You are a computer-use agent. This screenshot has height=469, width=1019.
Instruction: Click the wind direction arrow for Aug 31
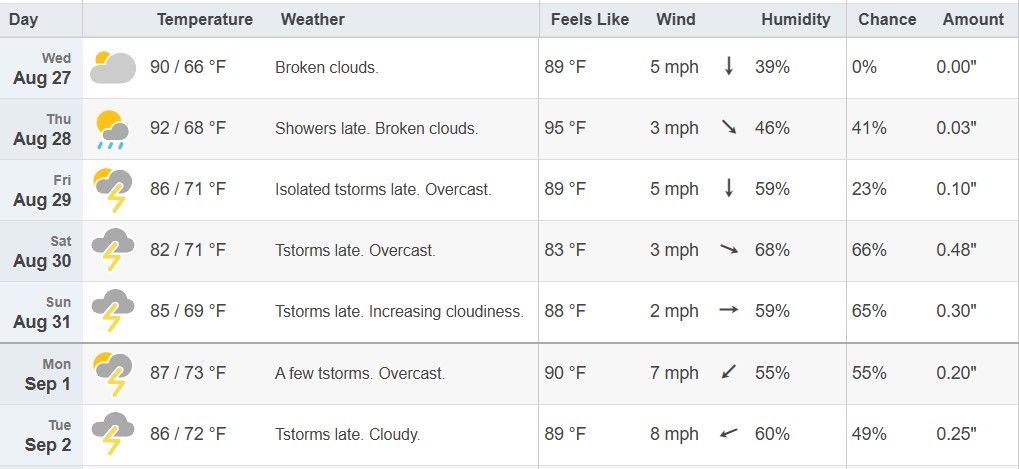[x=729, y=311]
